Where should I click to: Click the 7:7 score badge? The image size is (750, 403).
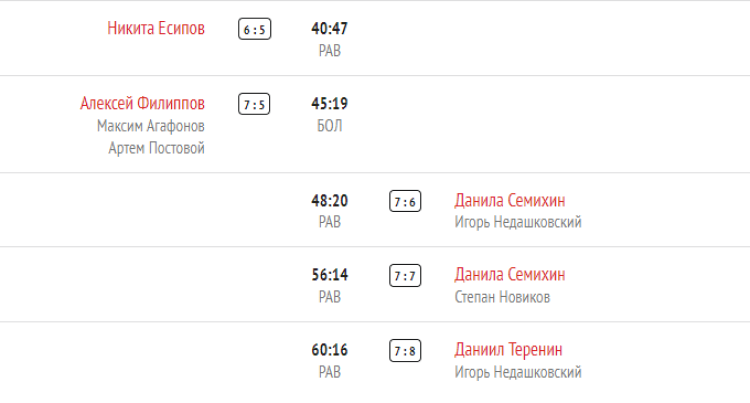tap(405, 276)
